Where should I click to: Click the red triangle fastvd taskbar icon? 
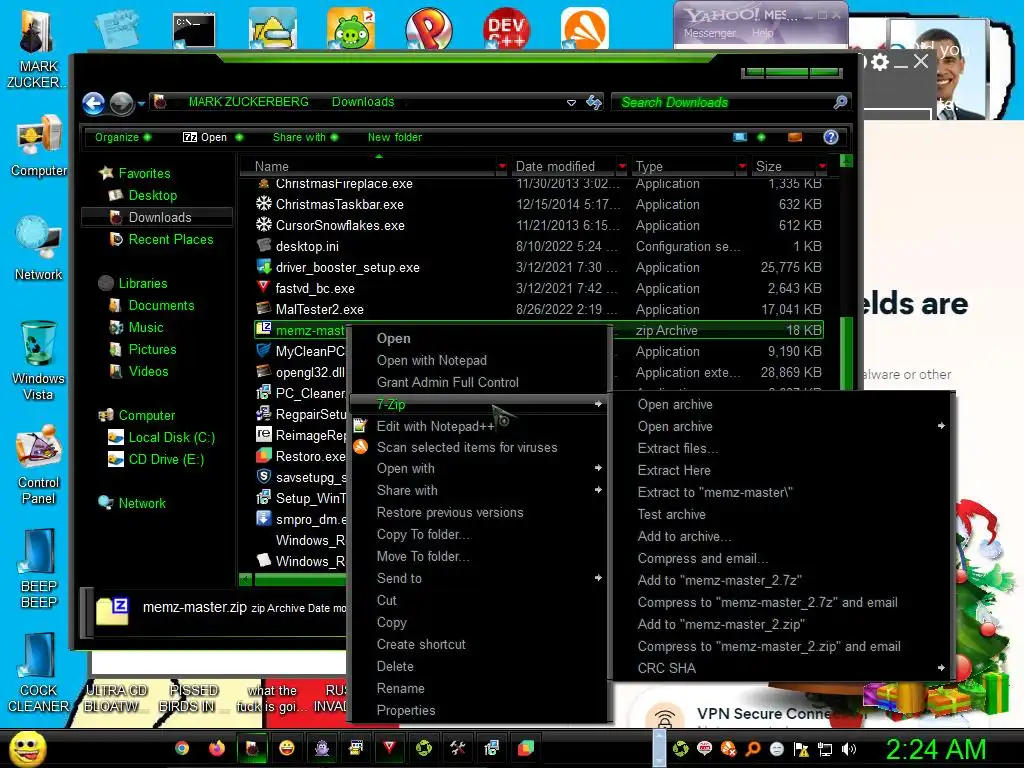coord(390,748)
